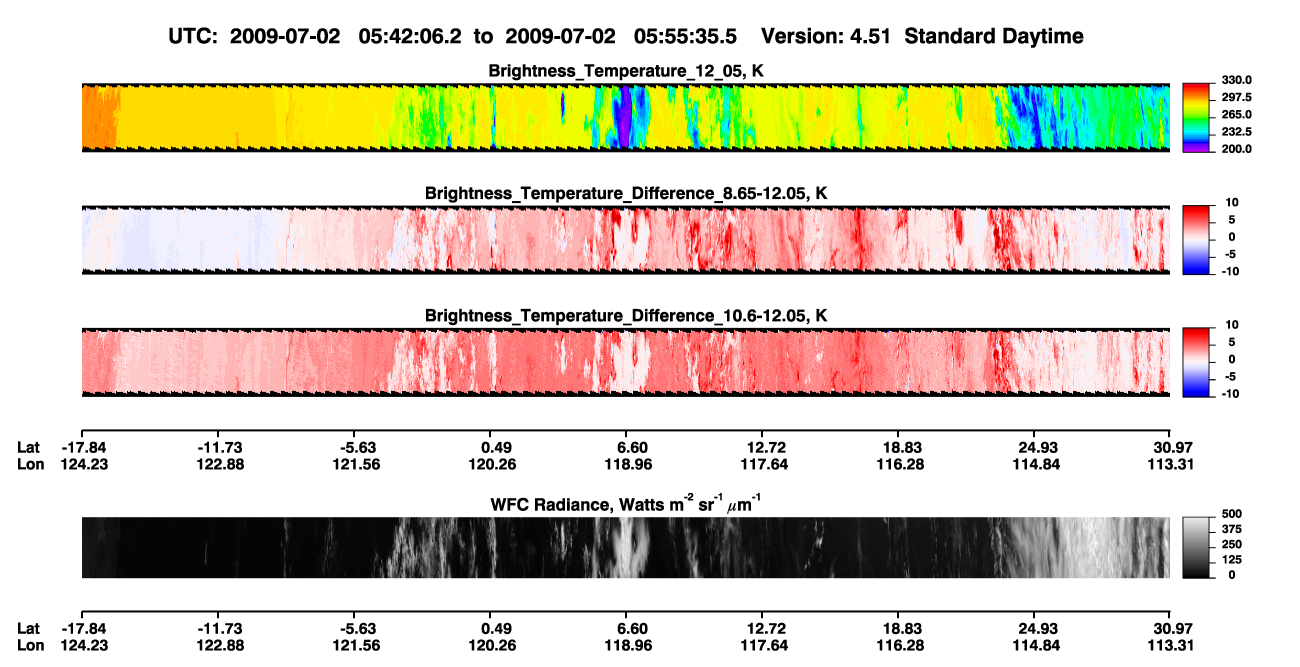Click the 'Brightness_Temperature_12_05, K' panel title
The image size is (1300, 667).
[626, 71]
